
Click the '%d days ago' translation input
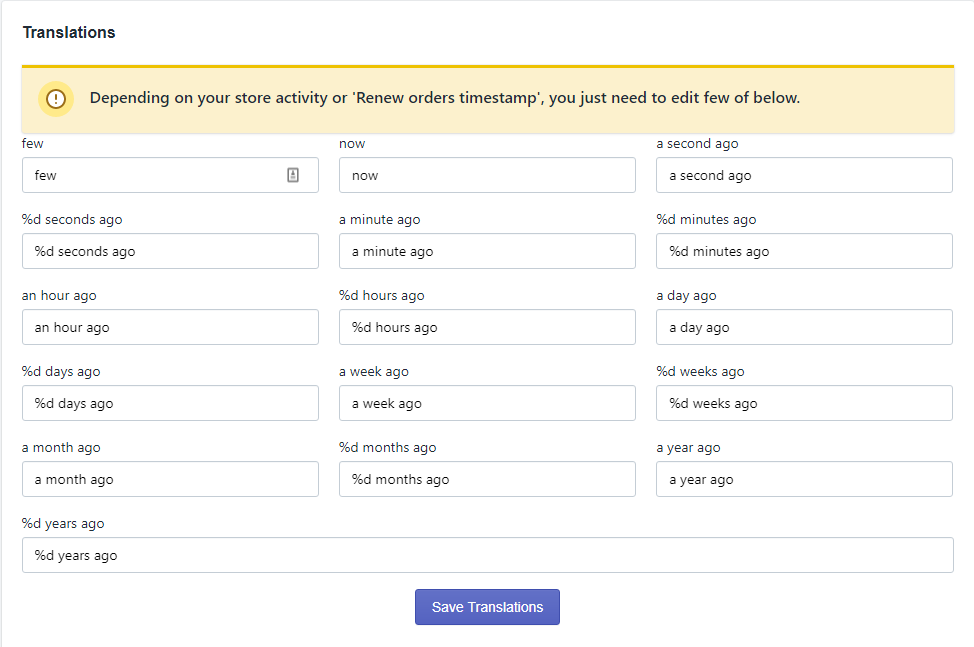[170, 403]
